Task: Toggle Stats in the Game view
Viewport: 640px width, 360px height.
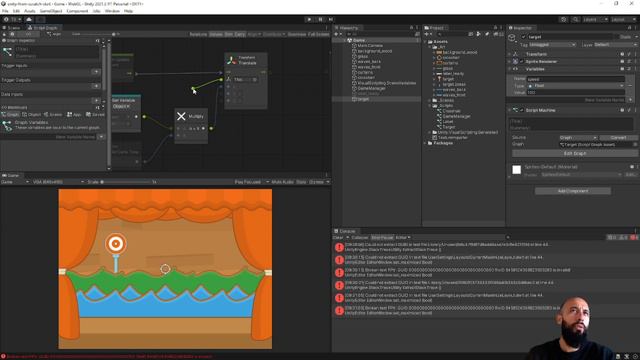Action: [x=301, y=182]
